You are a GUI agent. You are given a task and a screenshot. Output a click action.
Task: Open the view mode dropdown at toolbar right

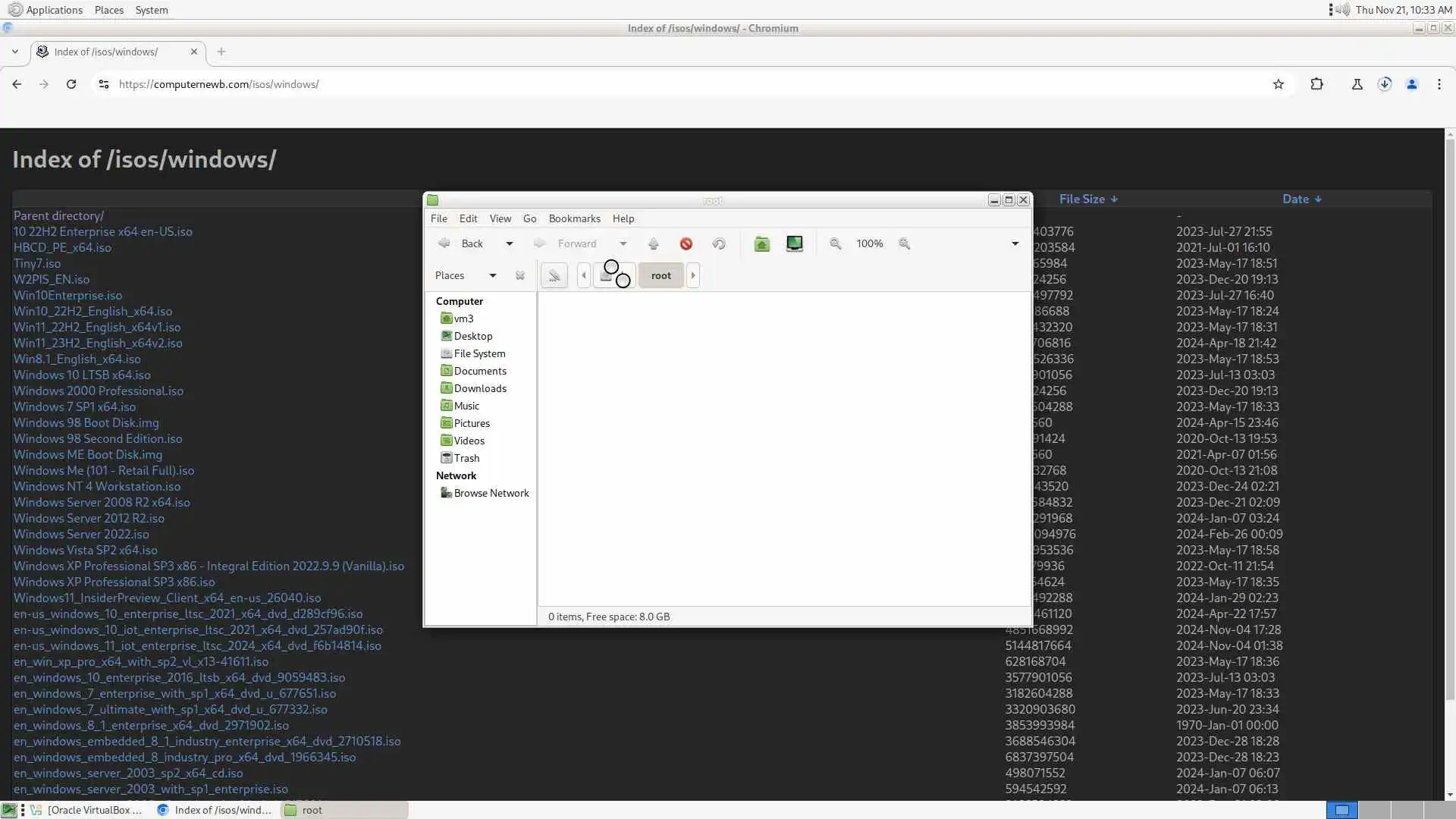coord(1015,243)
